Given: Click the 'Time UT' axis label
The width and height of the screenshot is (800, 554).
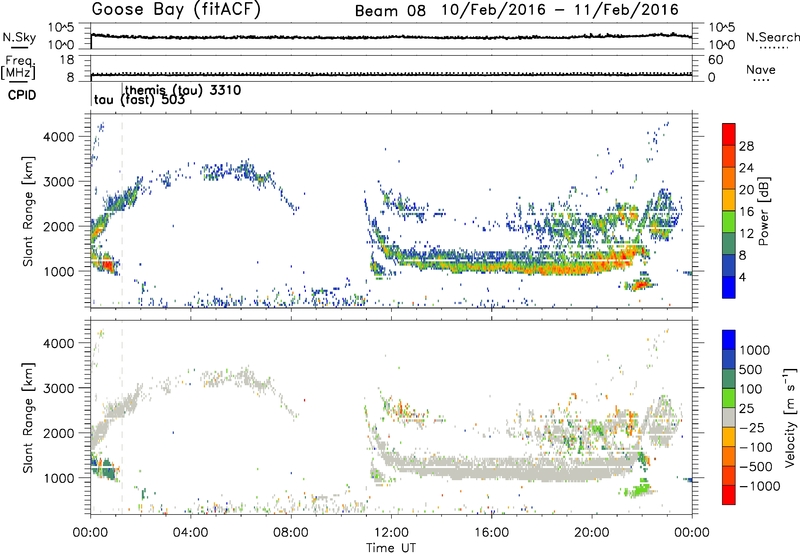Looking at the screenshot, I should (x=391, y=548).
